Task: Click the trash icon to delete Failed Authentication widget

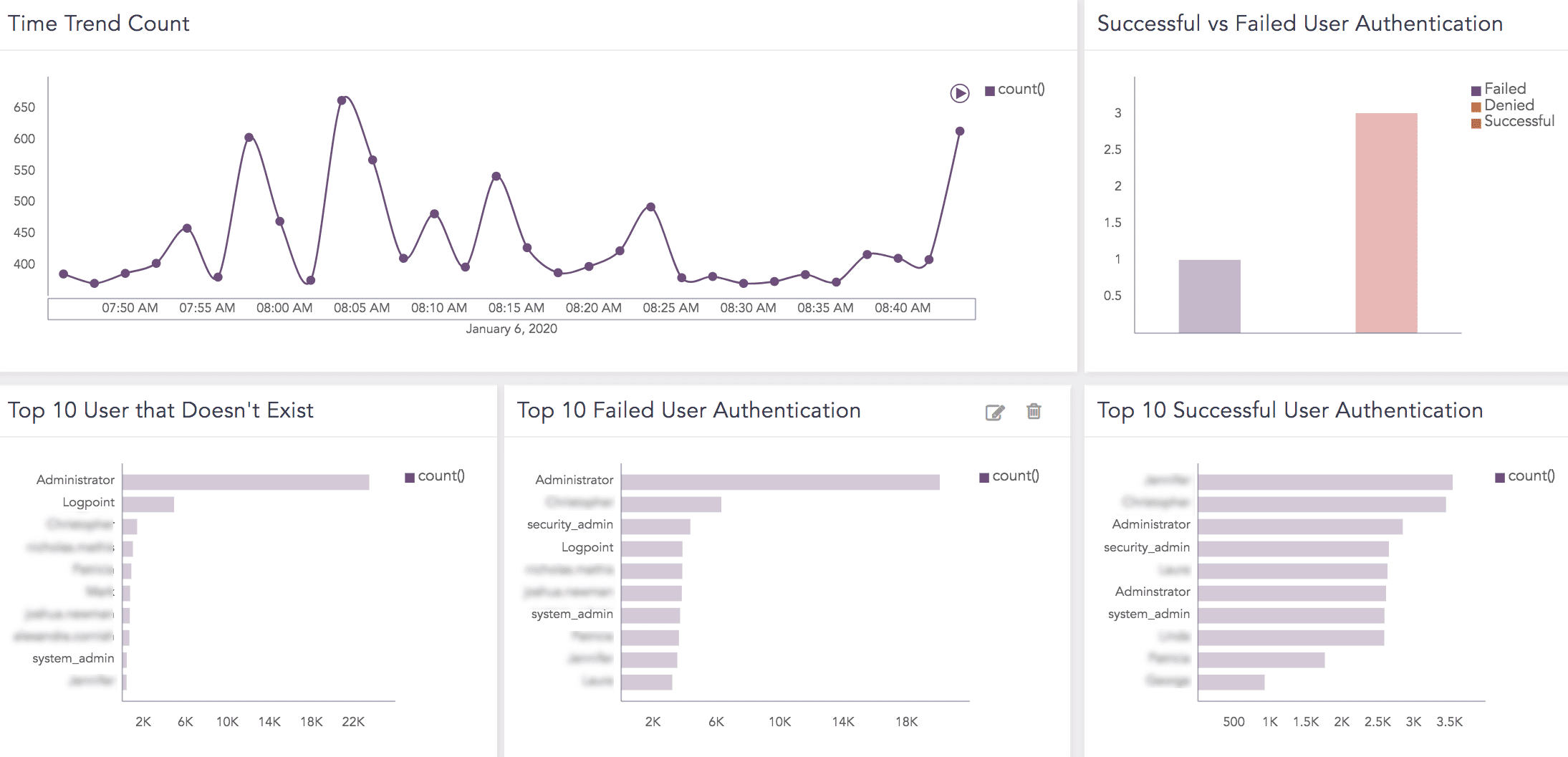Action: click(1033, 412)
